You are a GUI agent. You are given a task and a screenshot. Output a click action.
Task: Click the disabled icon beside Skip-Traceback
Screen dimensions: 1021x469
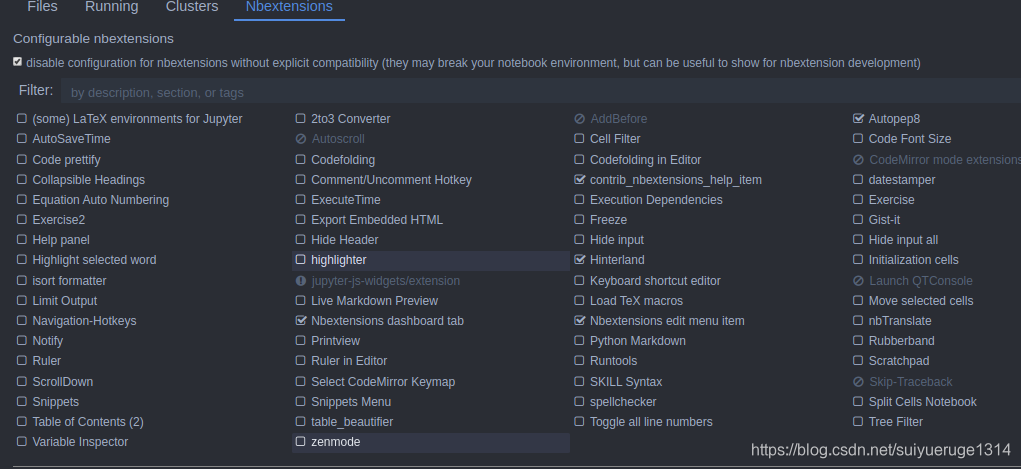tap(858, 382)
